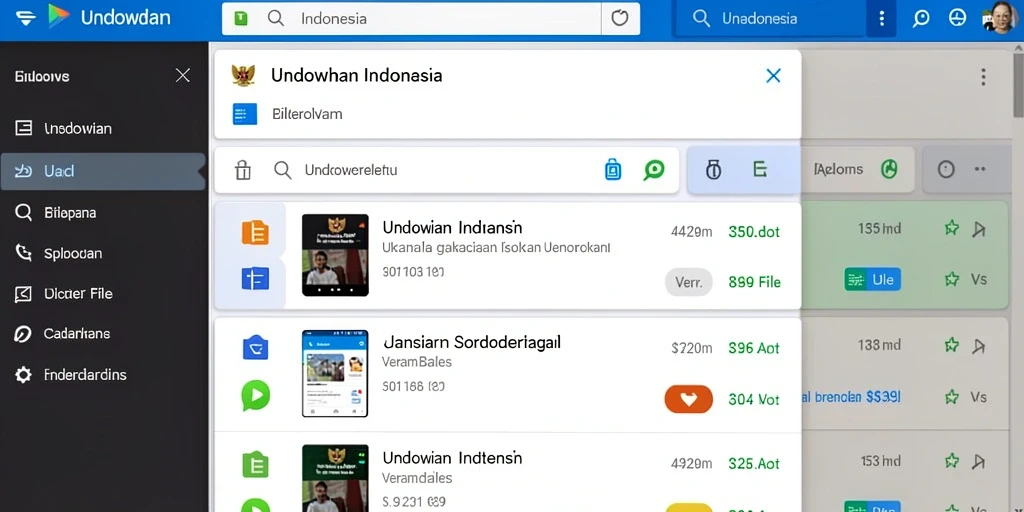Image resolution: width=1024 pixels, height=512 pixels.
Task: Click the blue table icon in first result
Action: point(255,279)
